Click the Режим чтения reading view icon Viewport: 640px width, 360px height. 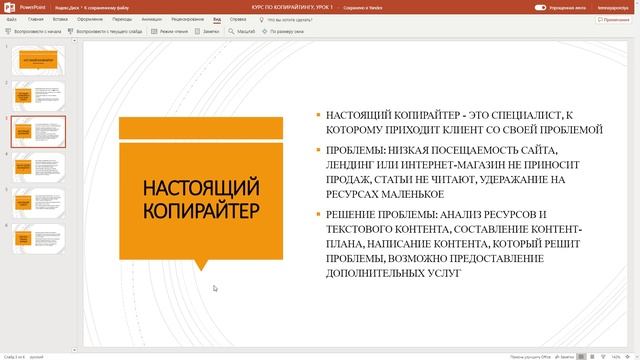click(x=154, y=31)
